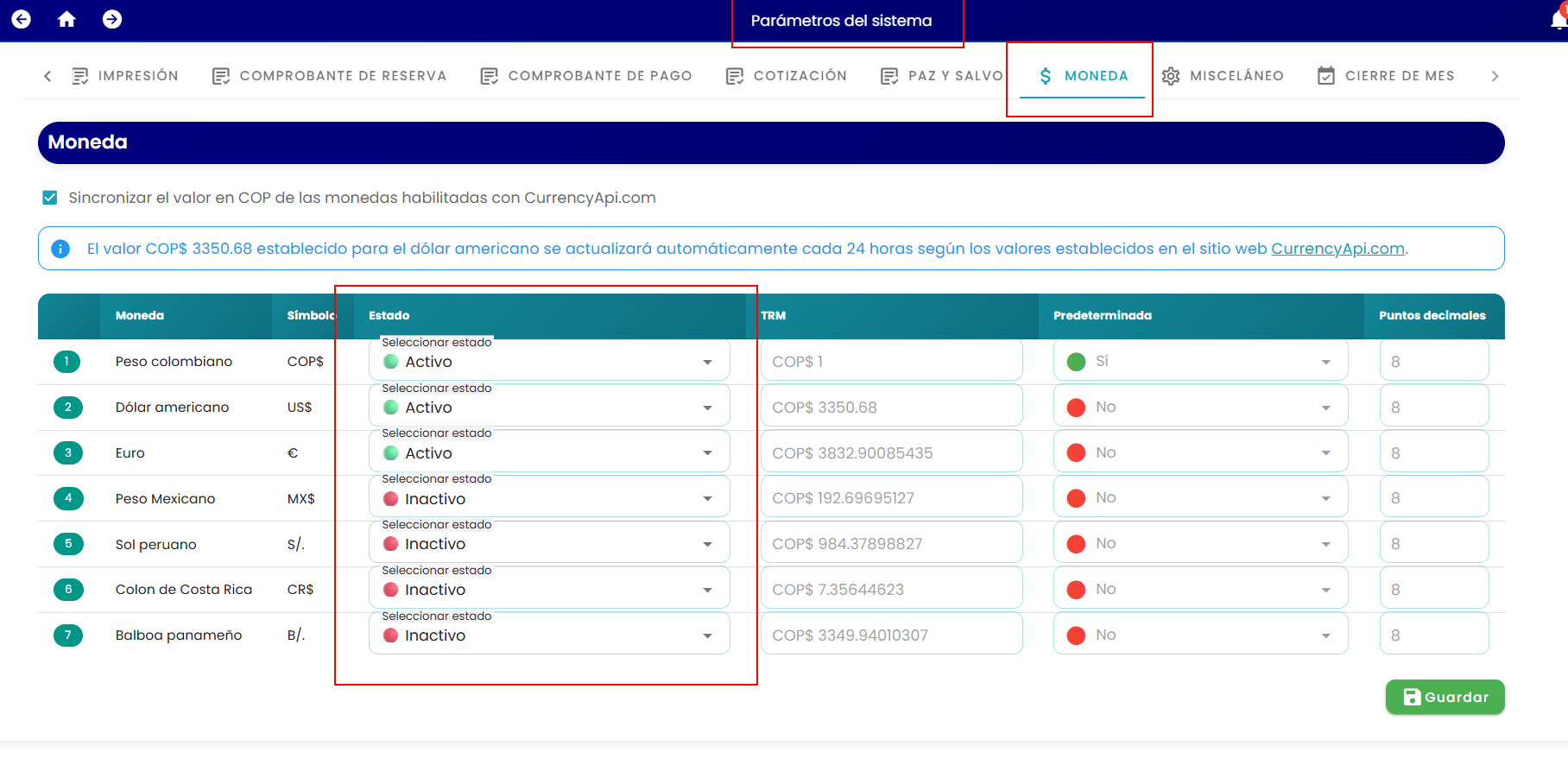1568x765 pixels.
Task: Open Estado dropdown for Peso colombiano
Action: point(549,361)
